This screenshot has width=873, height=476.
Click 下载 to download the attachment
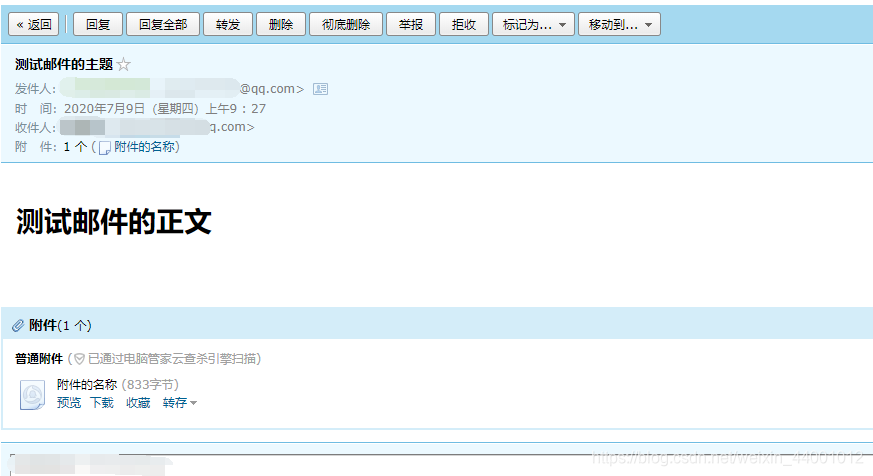pyautogui.click(x=102, y=403)
